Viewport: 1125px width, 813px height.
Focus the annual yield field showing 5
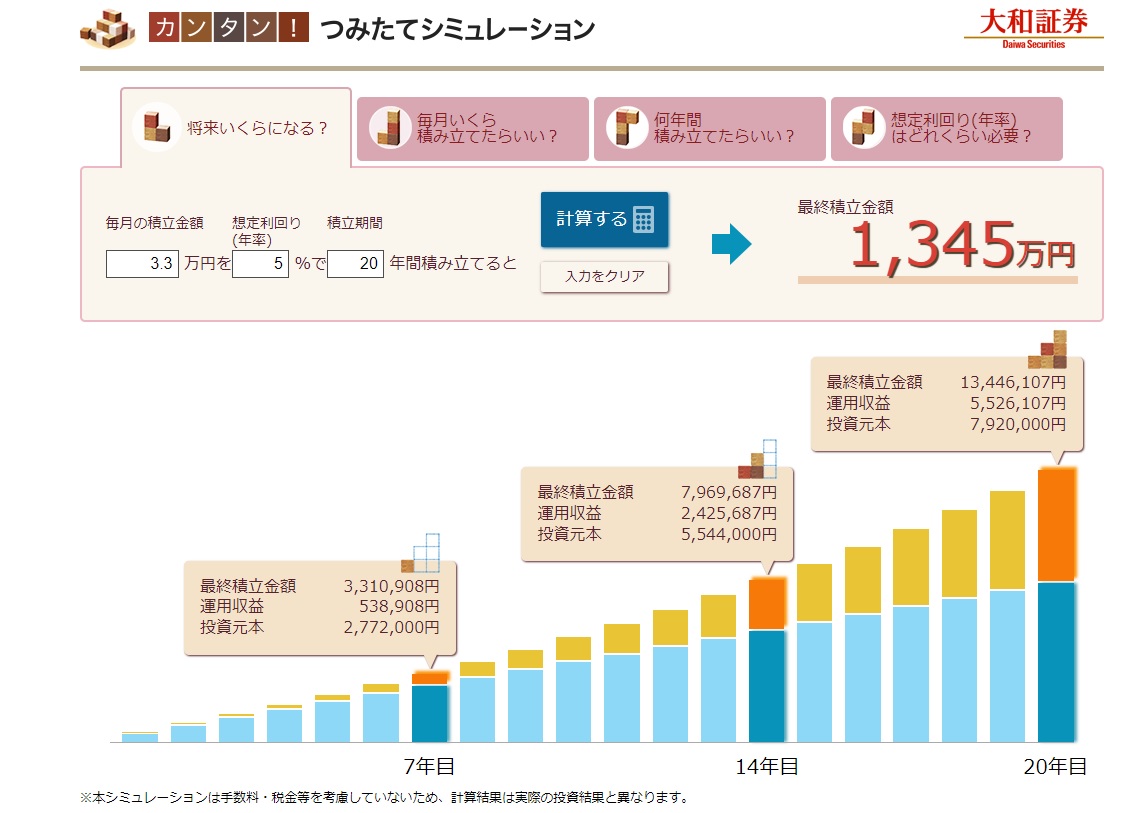click(260, 264)
